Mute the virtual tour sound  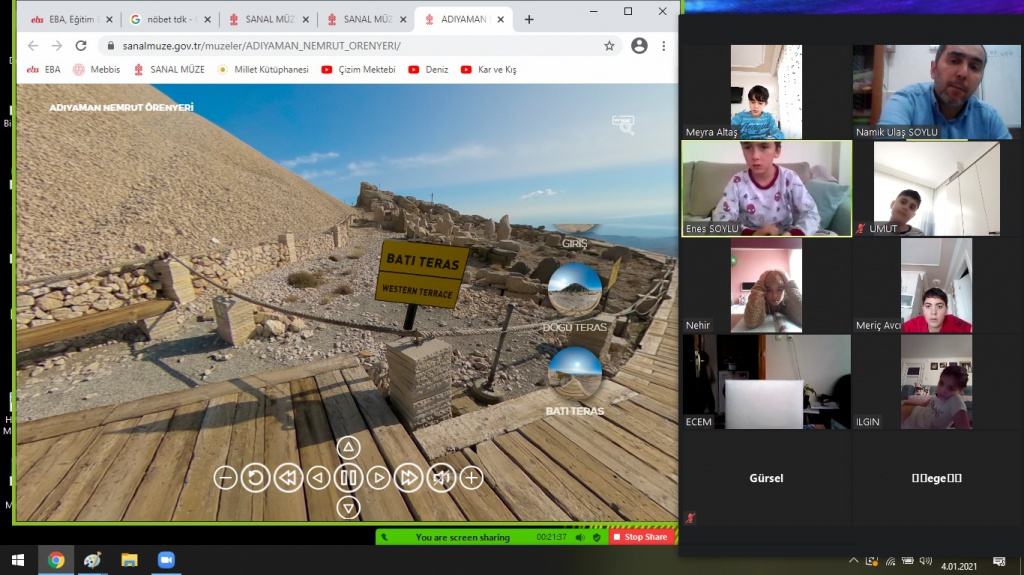441,478
